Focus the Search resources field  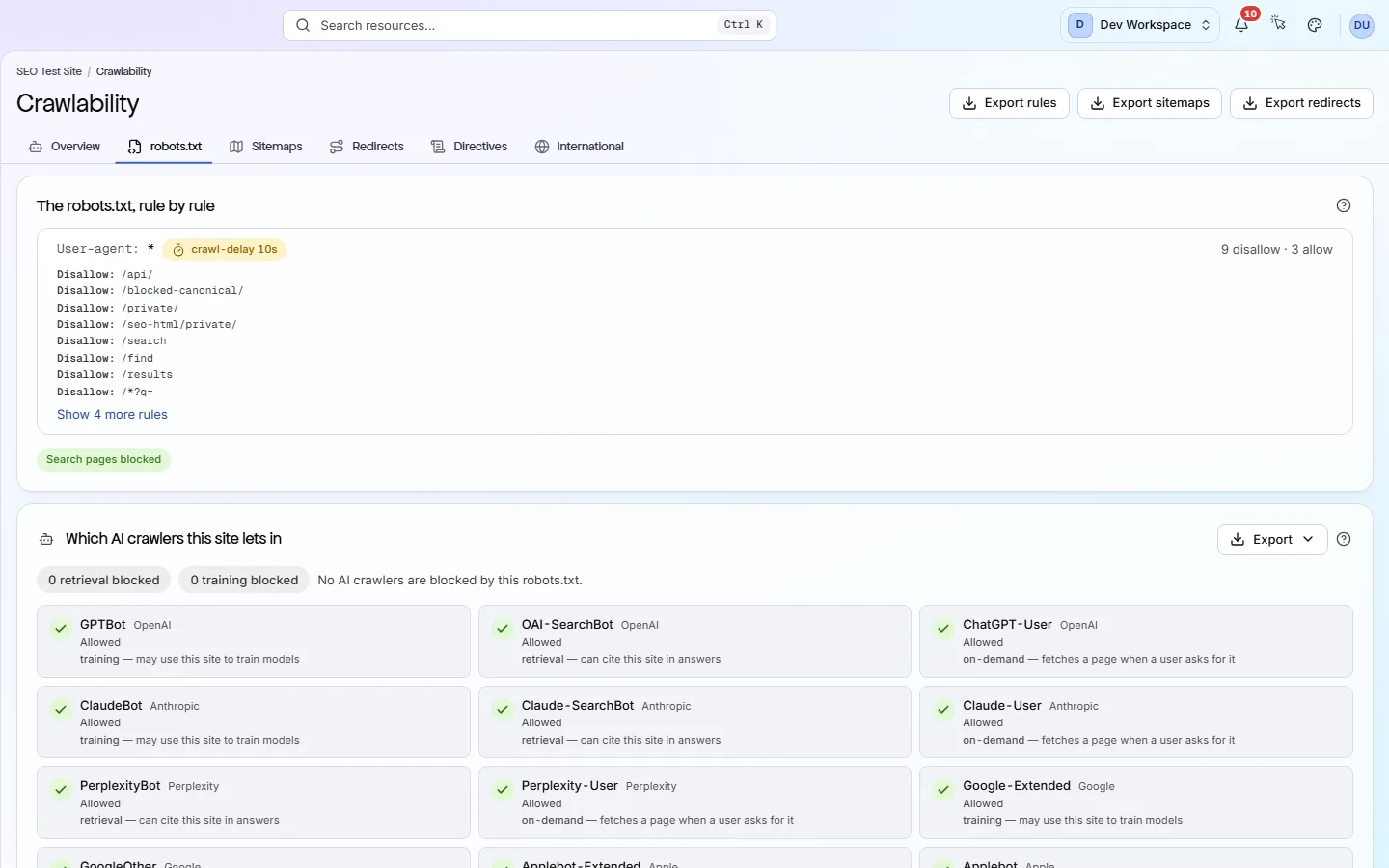(530, 25)
